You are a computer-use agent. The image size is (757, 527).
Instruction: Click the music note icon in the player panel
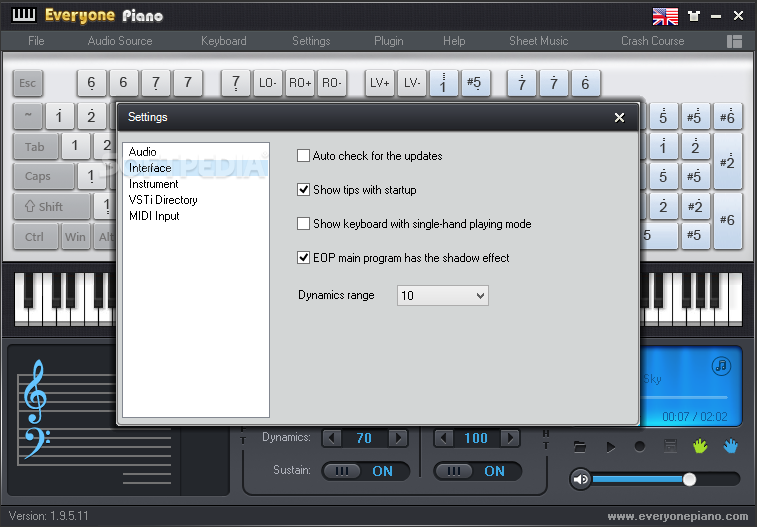pos(721,365)
